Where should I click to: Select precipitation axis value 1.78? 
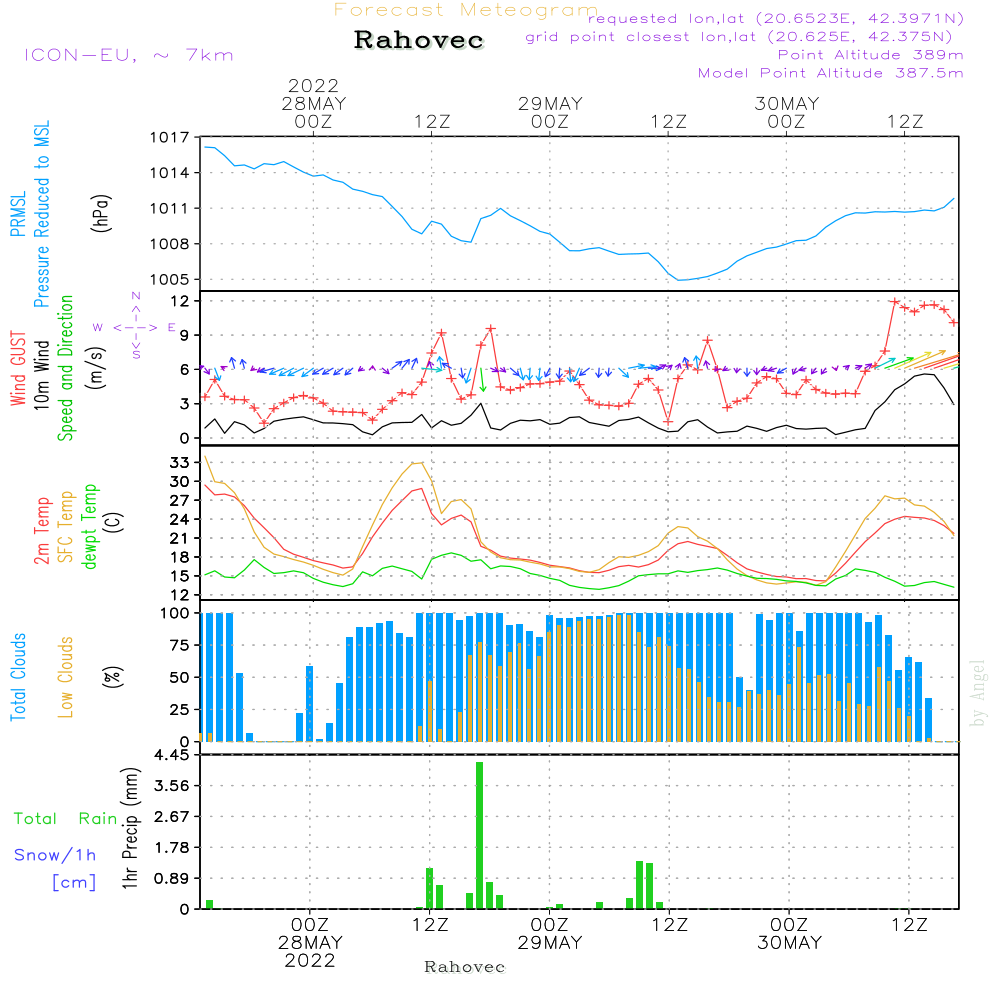click(172, 848)
